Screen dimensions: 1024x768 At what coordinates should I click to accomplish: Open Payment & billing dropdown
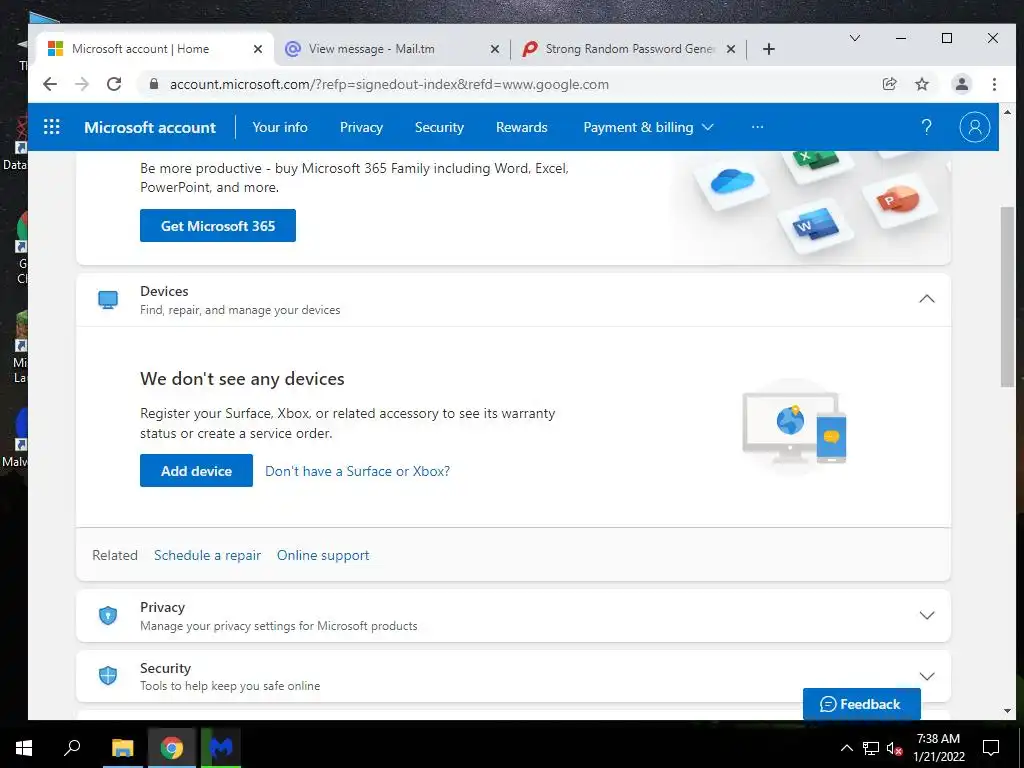648,127
